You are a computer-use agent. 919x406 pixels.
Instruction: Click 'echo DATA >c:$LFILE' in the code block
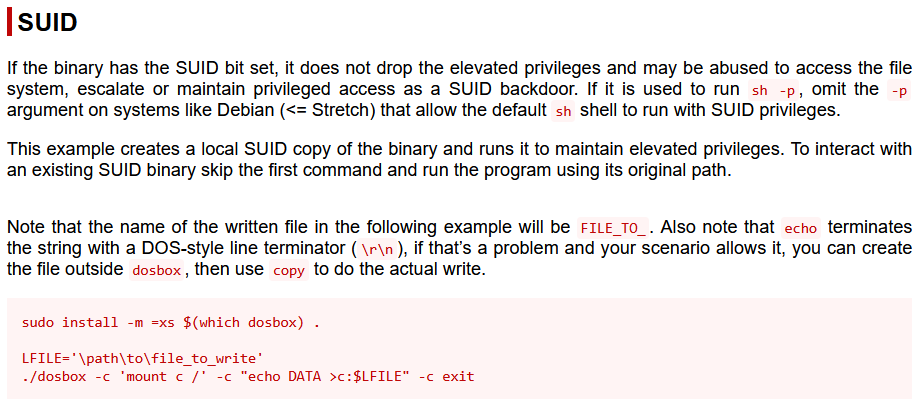tap(343, 377)
